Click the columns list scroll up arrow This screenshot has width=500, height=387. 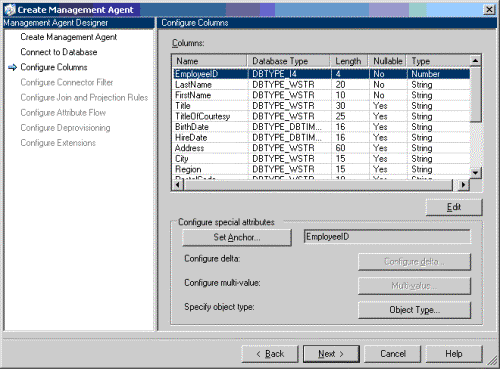[x=475, y=61]
